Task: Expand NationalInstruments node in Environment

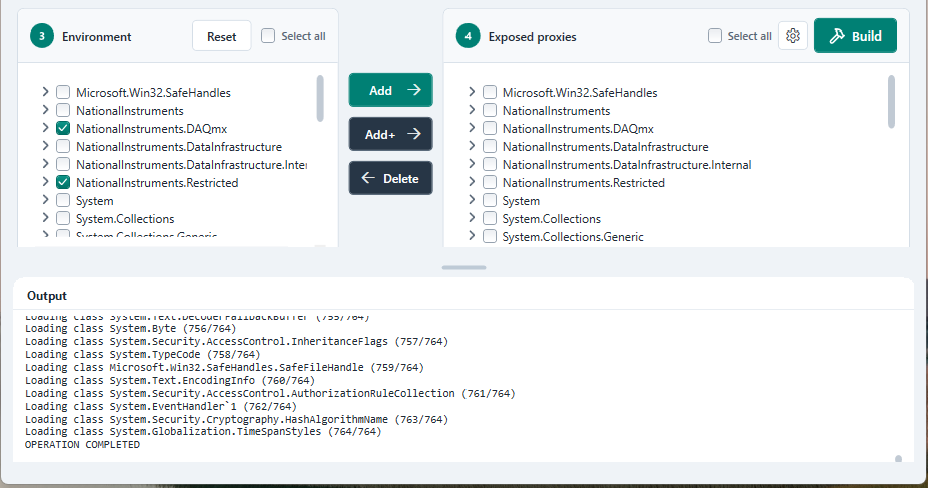Action: (x=46, y=109)
